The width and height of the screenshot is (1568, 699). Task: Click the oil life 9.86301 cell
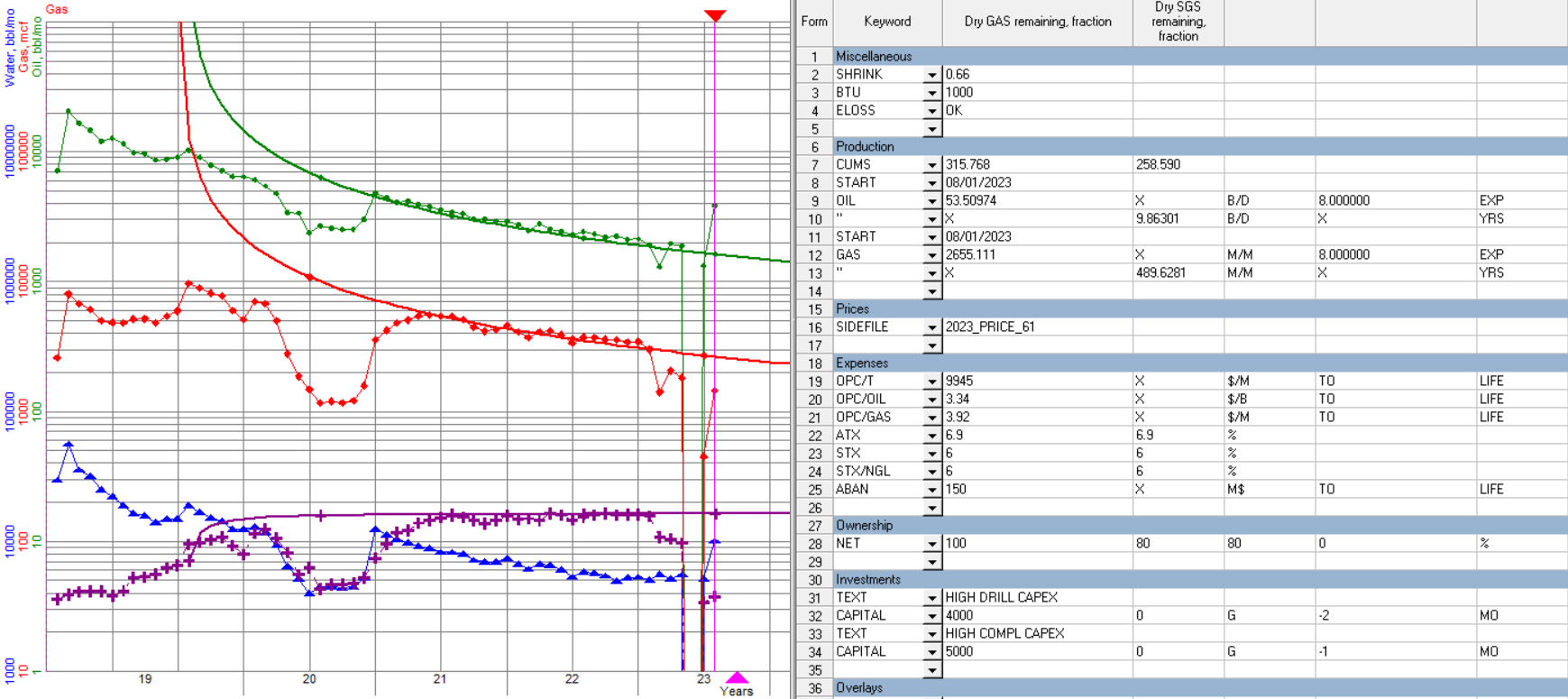(x=1178, y=218)
